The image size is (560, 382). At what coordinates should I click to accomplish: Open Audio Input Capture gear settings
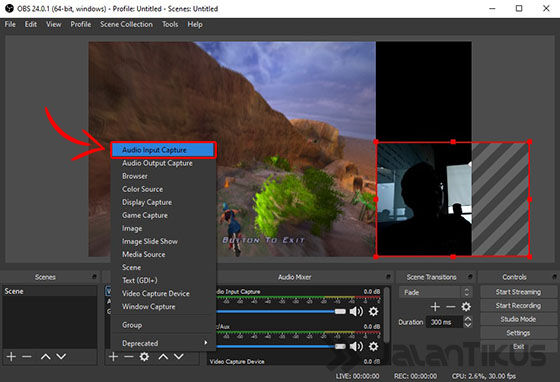click(373, 312)
